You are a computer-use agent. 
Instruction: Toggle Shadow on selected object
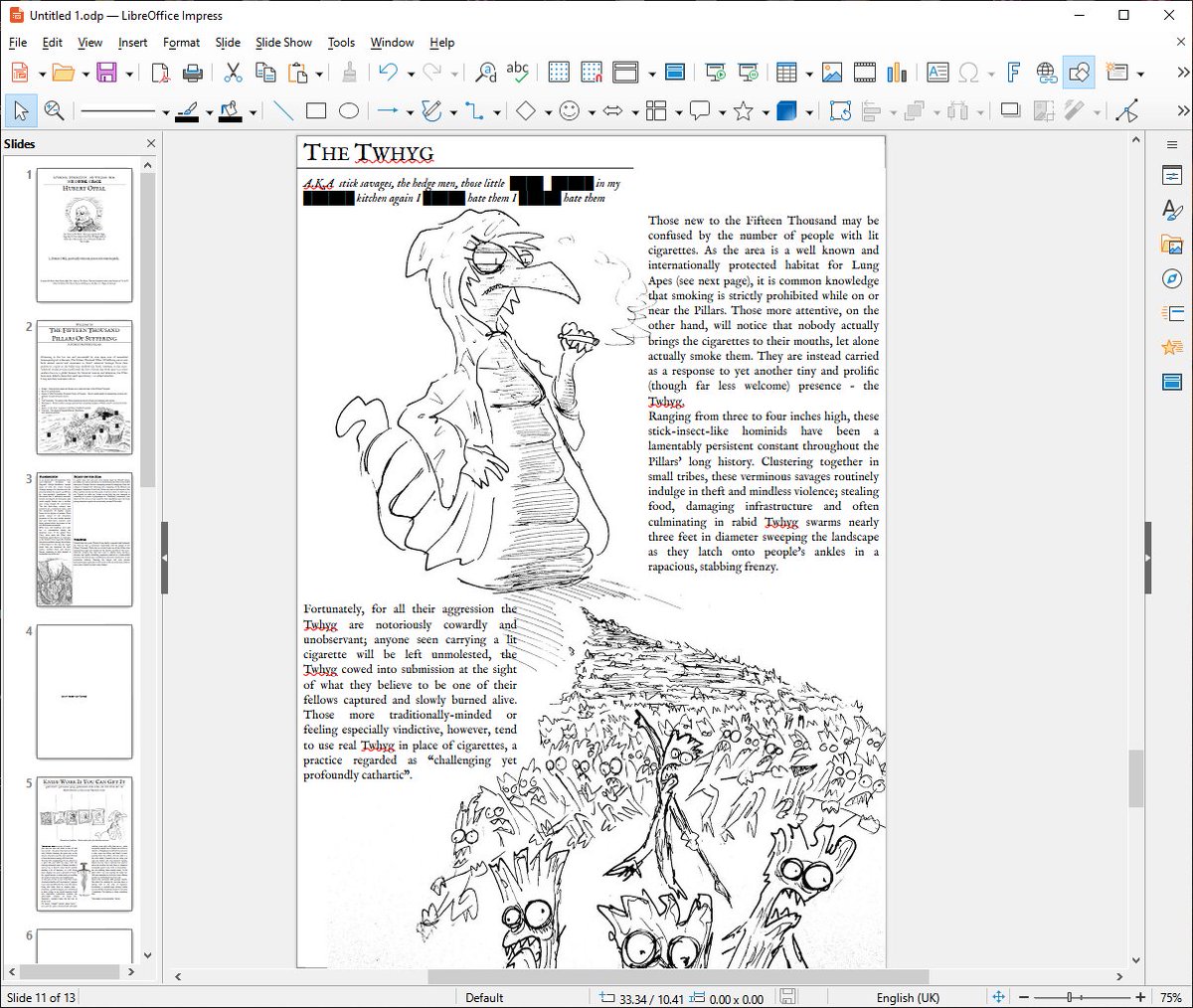(x=1010, y=111)
